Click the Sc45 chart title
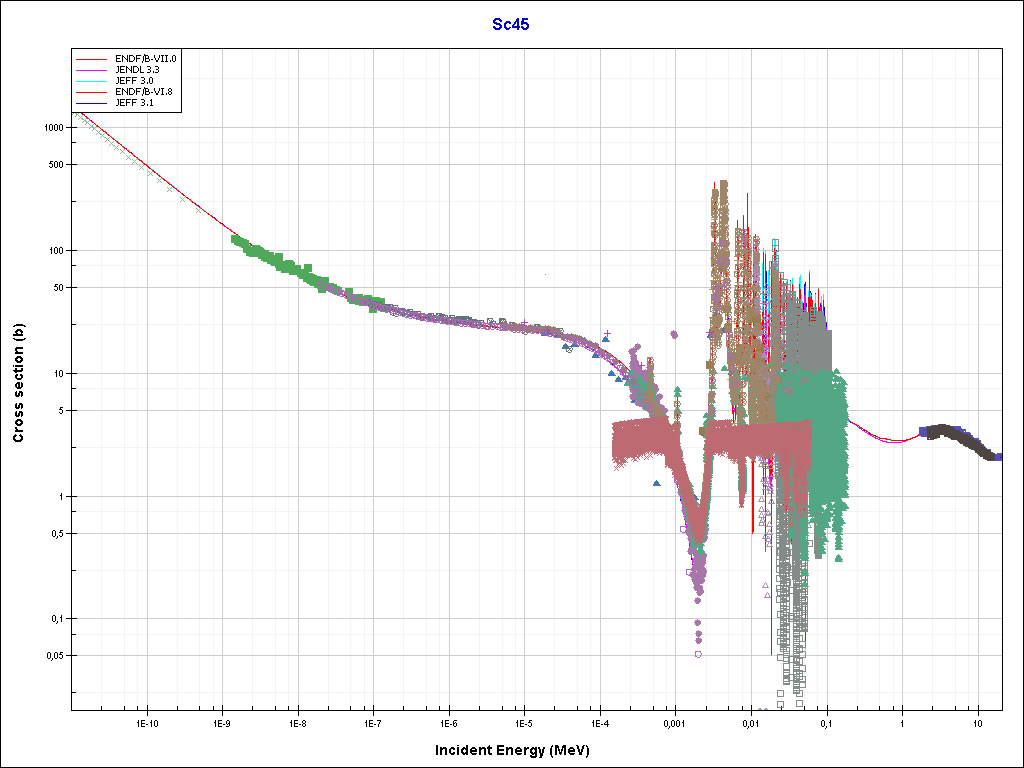1024x768 pixels. 511,25
